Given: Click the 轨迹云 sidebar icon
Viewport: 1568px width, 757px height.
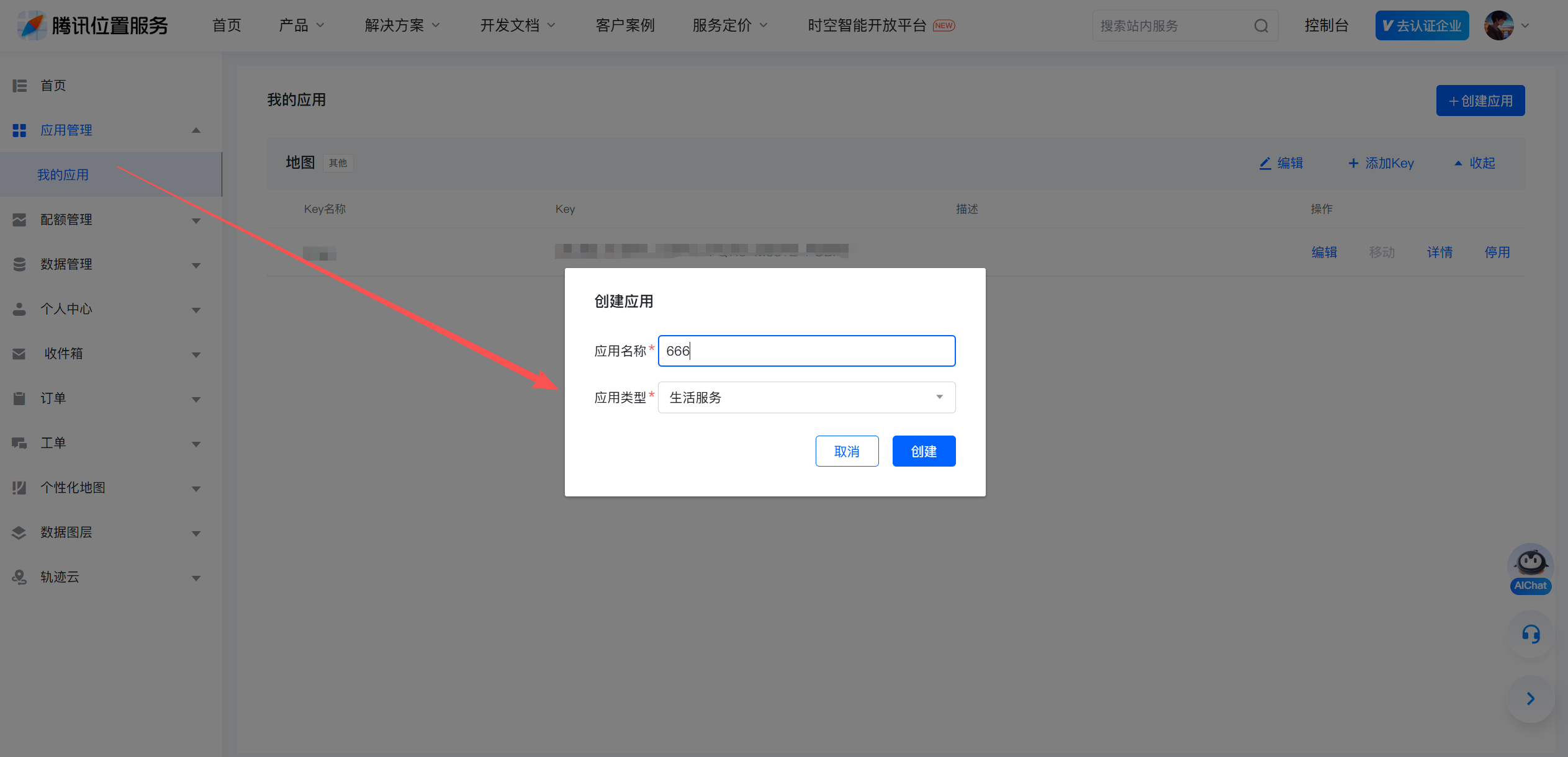Looking at the screenshot, I should (19, 577).
